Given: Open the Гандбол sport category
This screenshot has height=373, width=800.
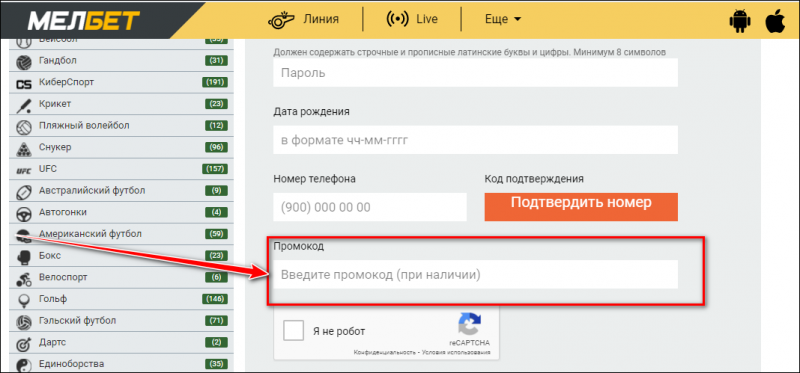Looking at the screenshot, I should (x=58, y=61).
